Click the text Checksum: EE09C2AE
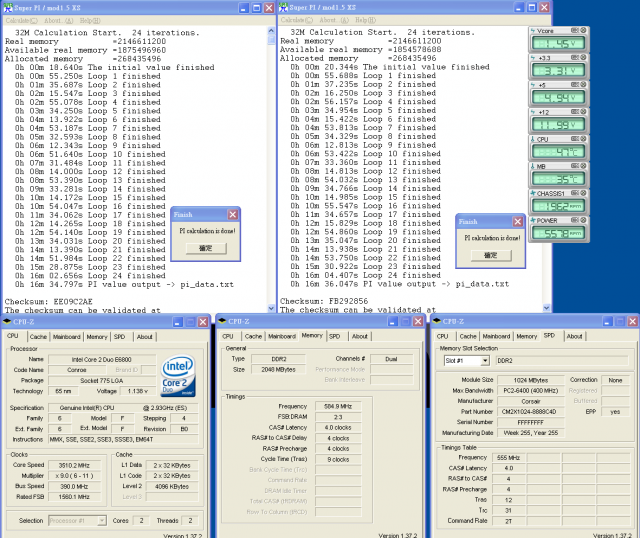The image size is (640, 538). (x=49, y=302)
